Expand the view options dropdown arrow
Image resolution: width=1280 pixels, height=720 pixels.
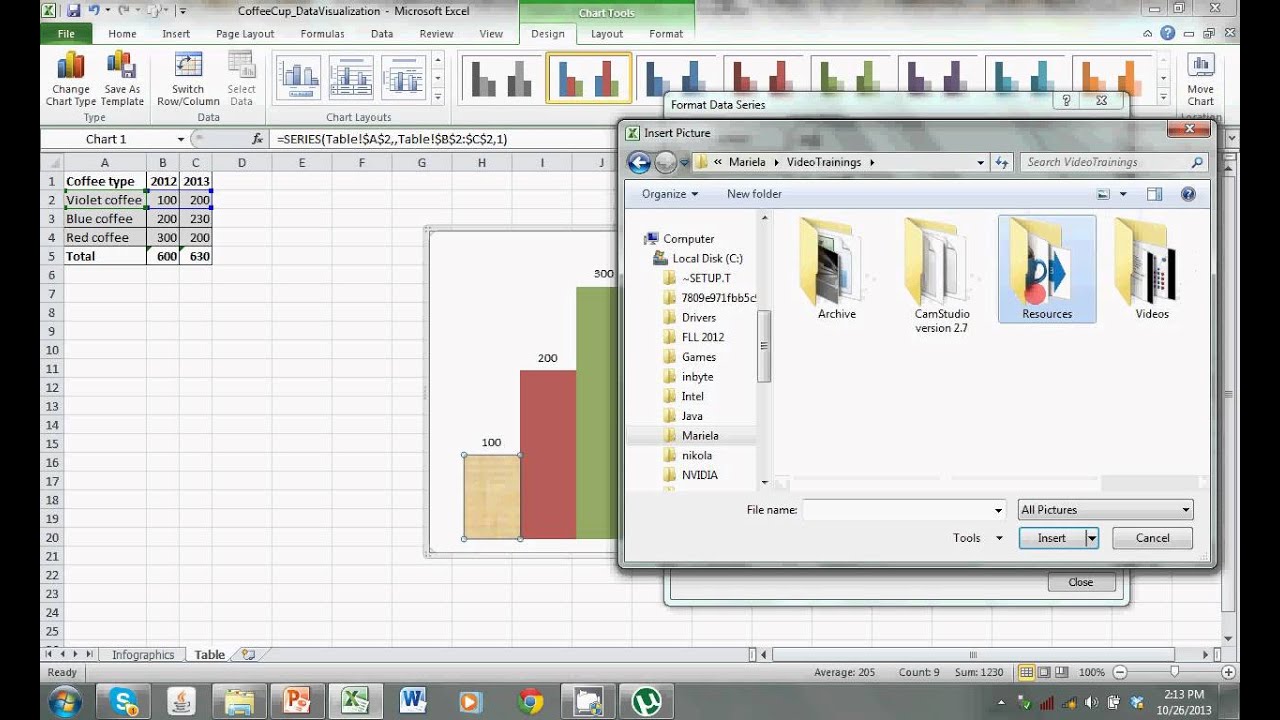[1123, 194]
